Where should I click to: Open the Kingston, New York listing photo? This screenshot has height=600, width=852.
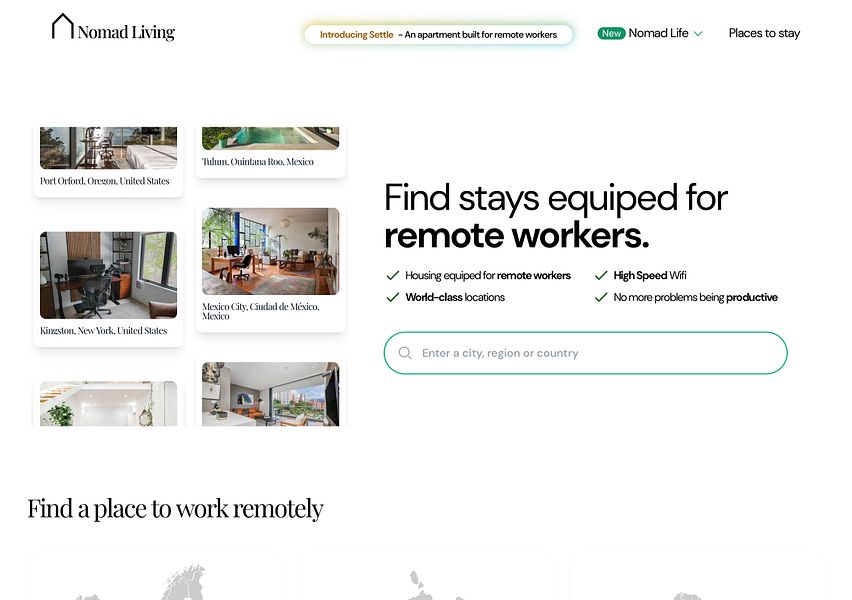[x=108, y=275]
